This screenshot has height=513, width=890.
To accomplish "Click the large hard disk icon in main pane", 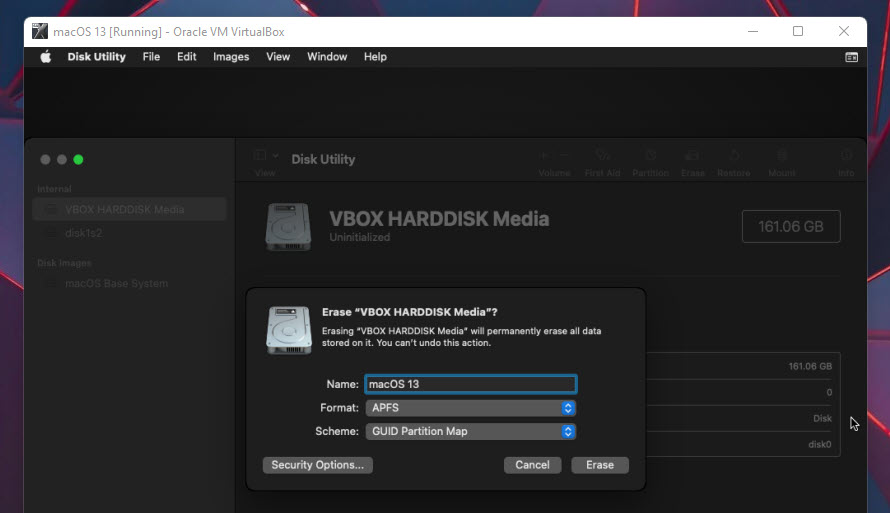I will (288, 227).
